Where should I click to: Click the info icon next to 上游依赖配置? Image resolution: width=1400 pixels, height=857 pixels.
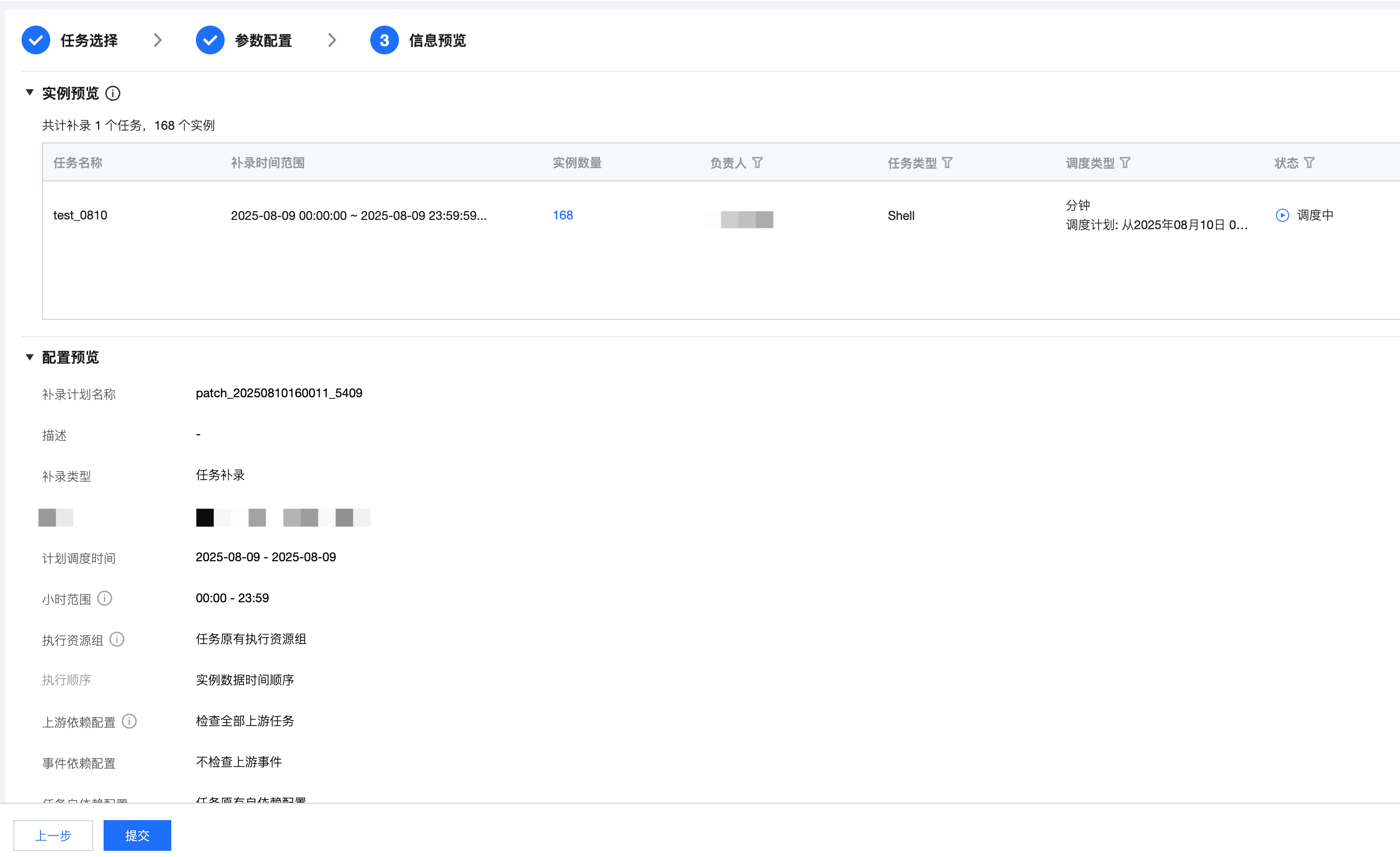(x=130, y=721)
